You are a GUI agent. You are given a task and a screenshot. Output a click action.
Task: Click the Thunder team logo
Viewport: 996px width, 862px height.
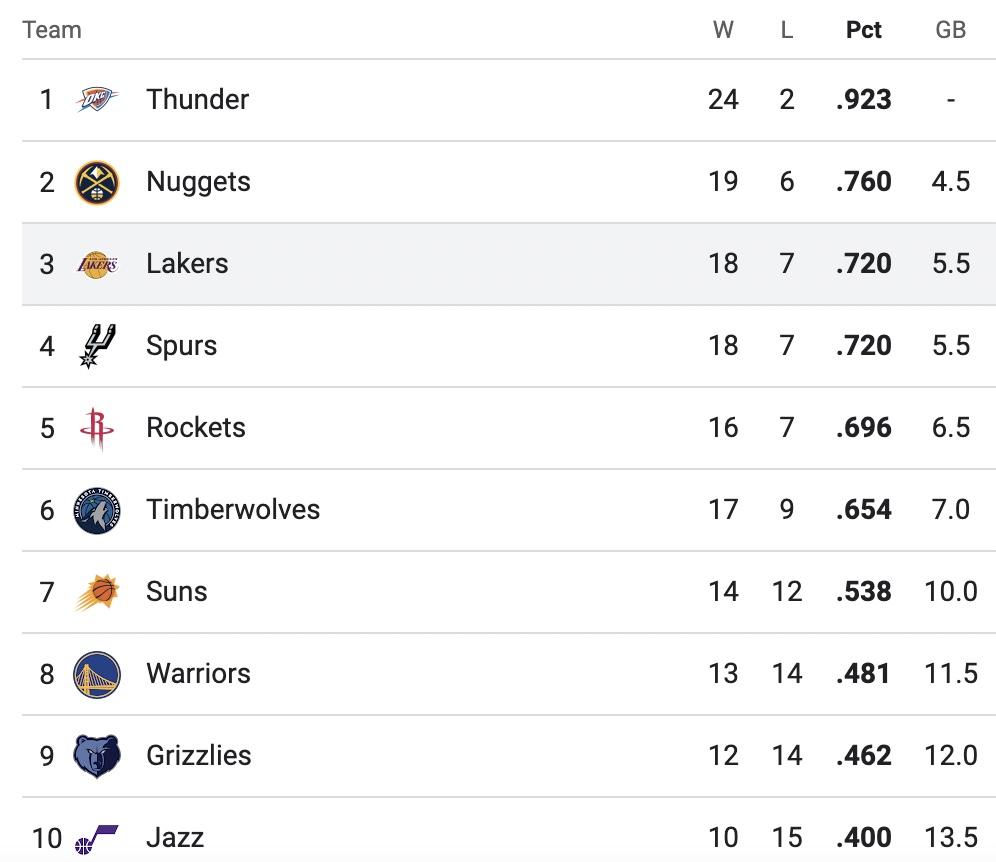(97, 100)
